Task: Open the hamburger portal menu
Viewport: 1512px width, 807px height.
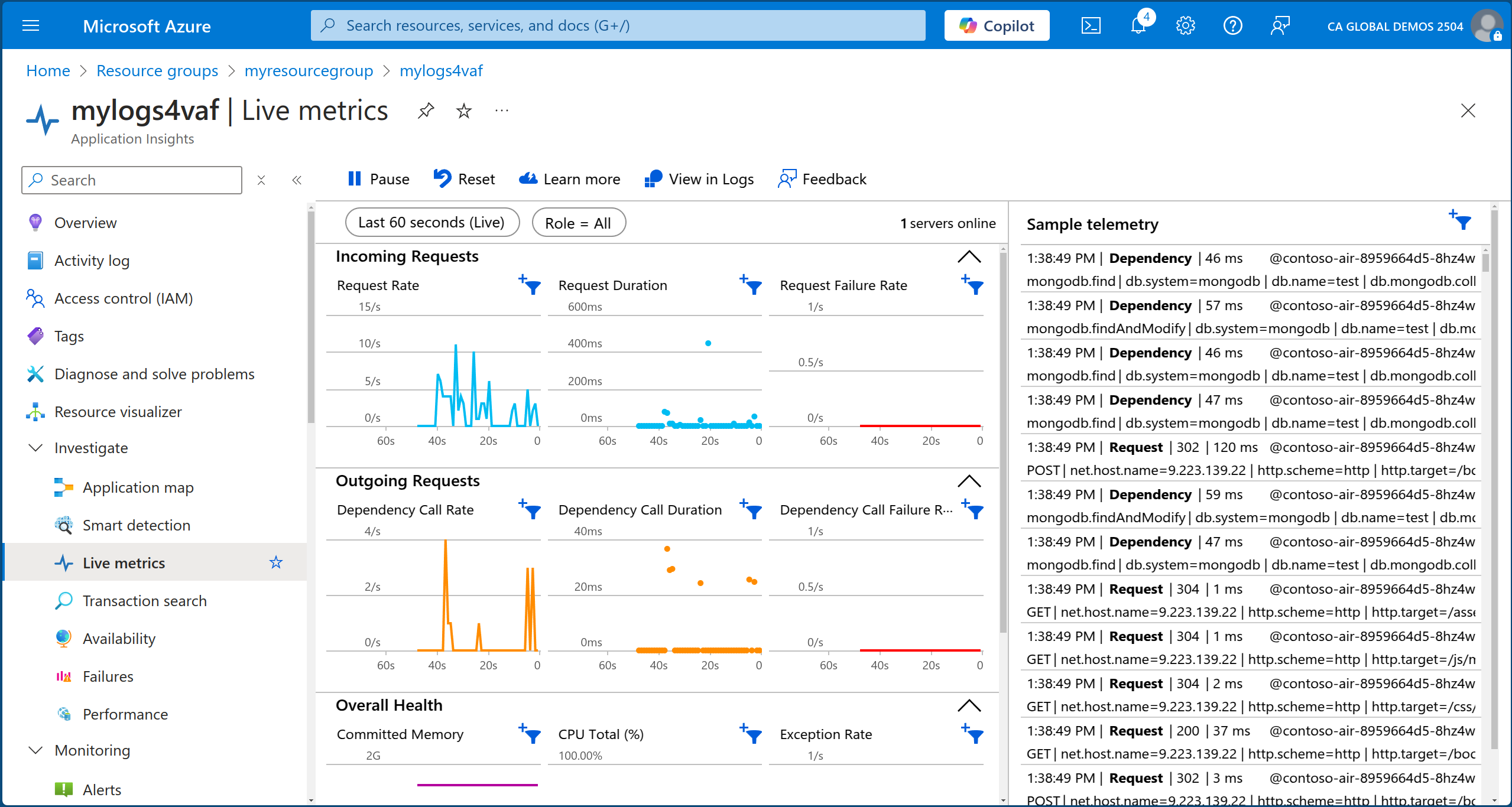Action: coord(30,25)
